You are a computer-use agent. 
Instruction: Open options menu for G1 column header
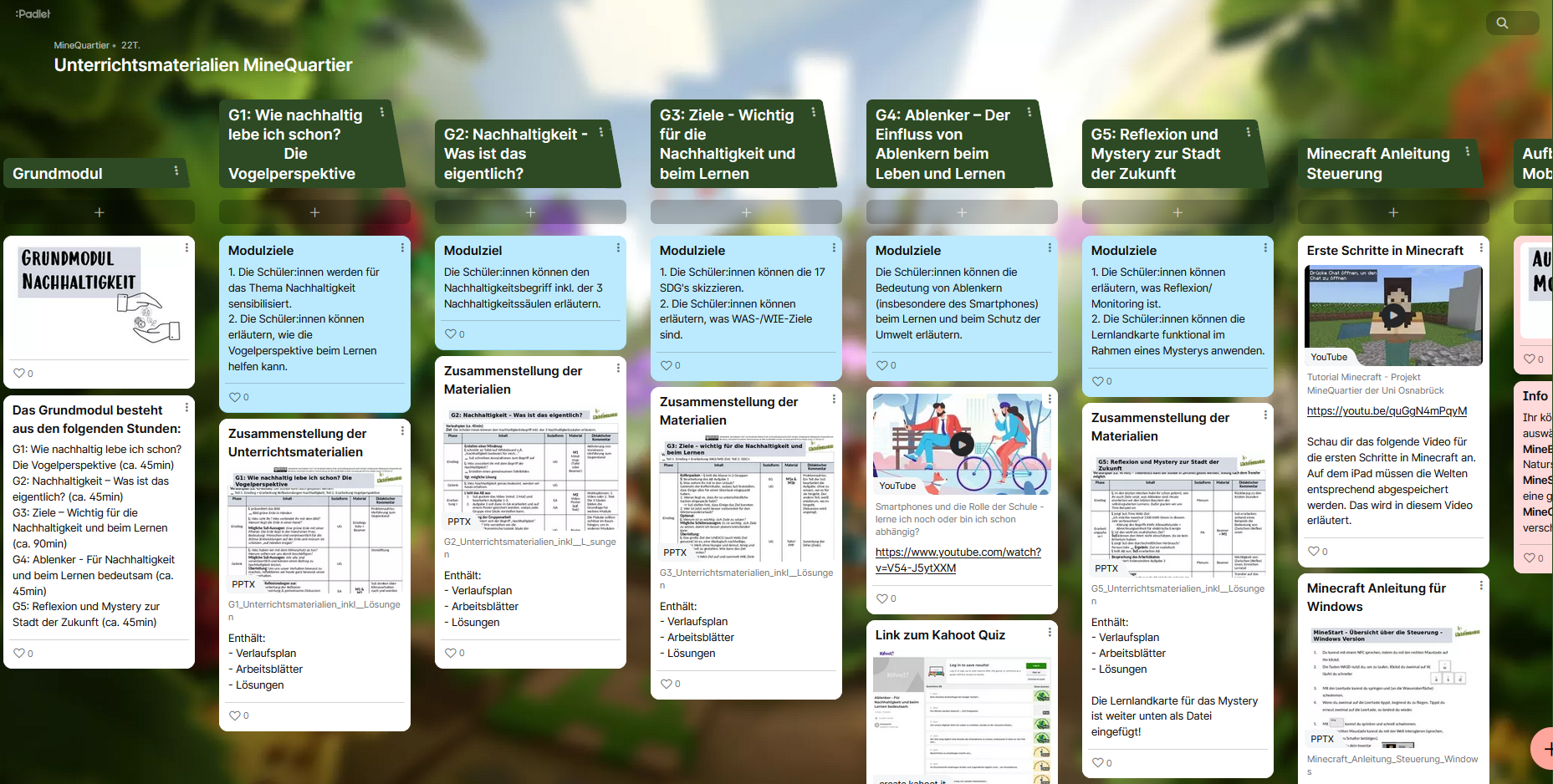pyautogui.click(x=382, y=112)
